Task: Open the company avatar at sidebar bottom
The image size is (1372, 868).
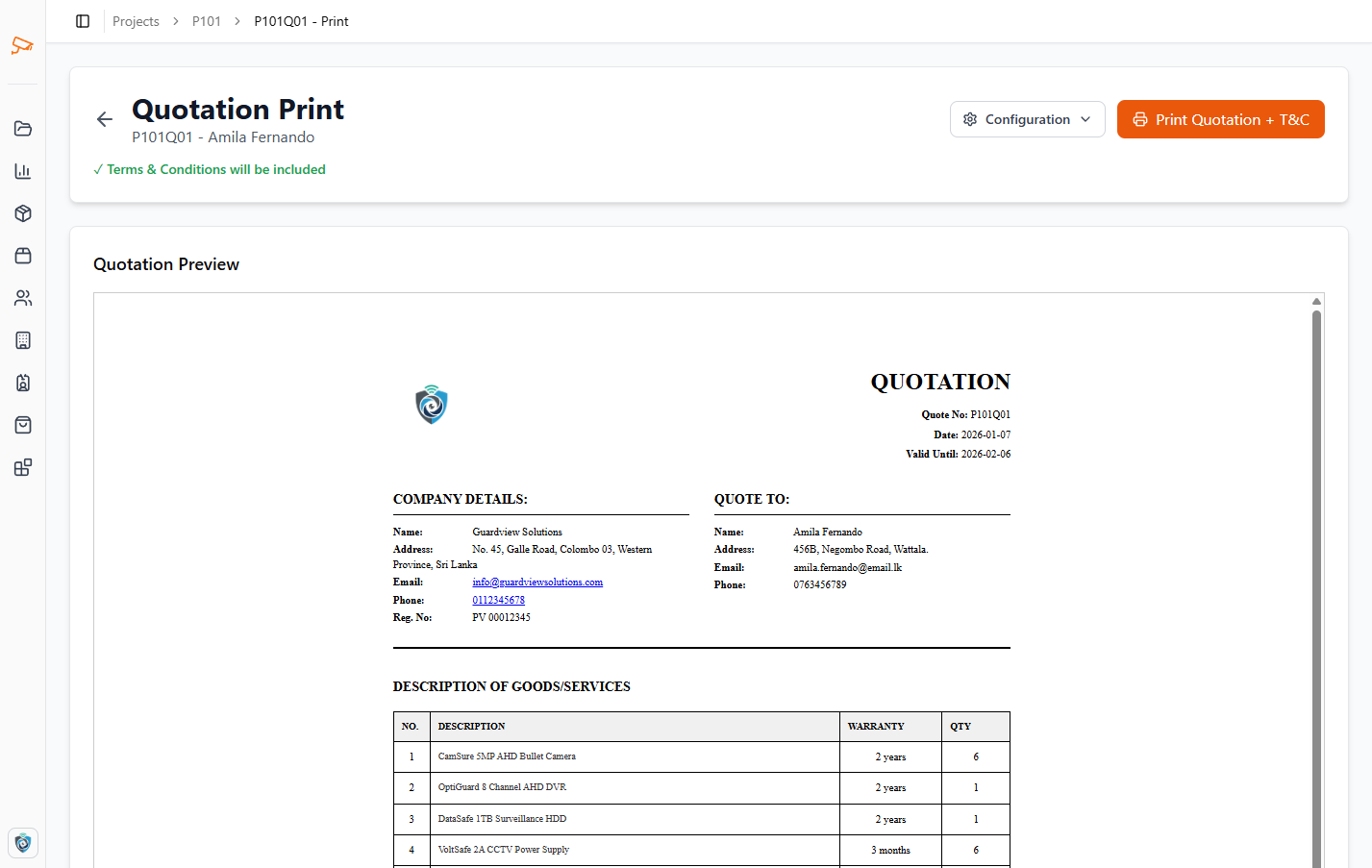Action: pos(23,843)
